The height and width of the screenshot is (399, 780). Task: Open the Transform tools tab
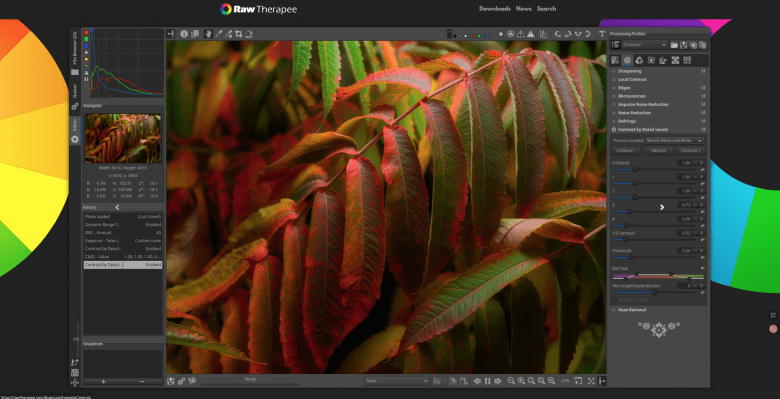[x=663, y=60]
